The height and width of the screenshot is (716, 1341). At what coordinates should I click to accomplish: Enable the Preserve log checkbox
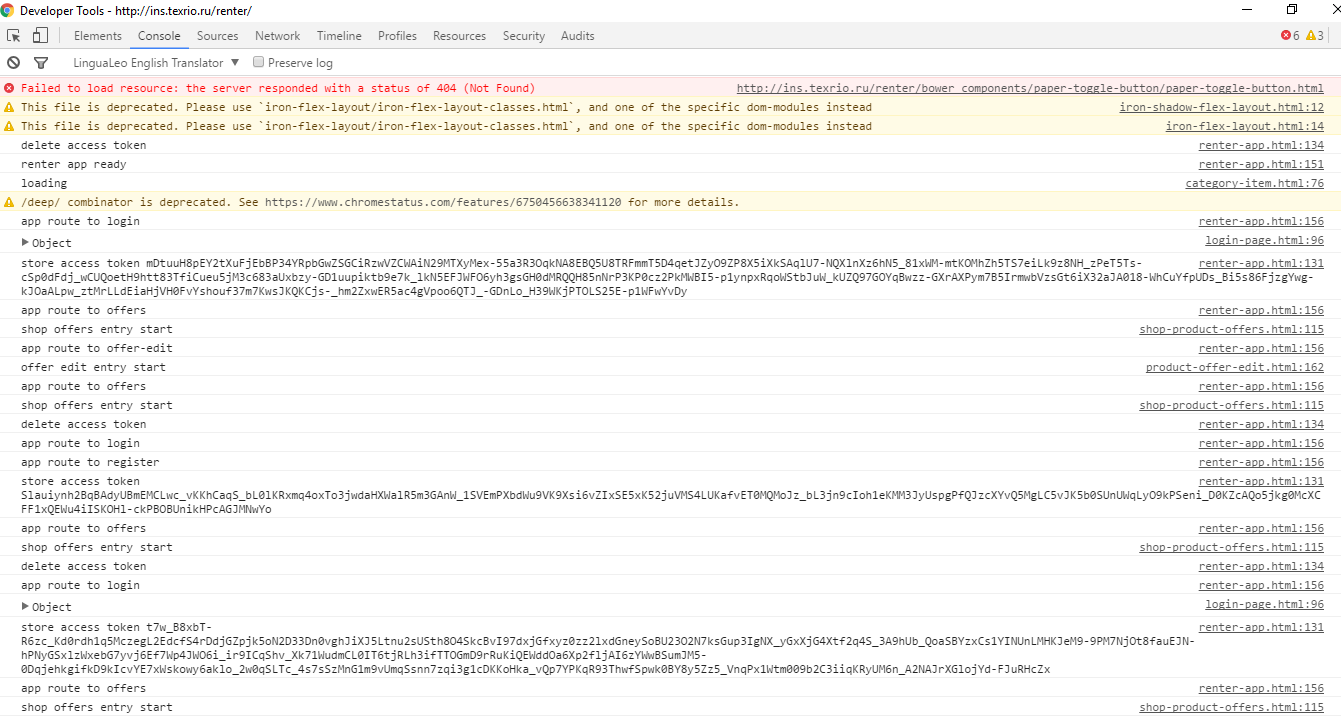coord(259,62)
